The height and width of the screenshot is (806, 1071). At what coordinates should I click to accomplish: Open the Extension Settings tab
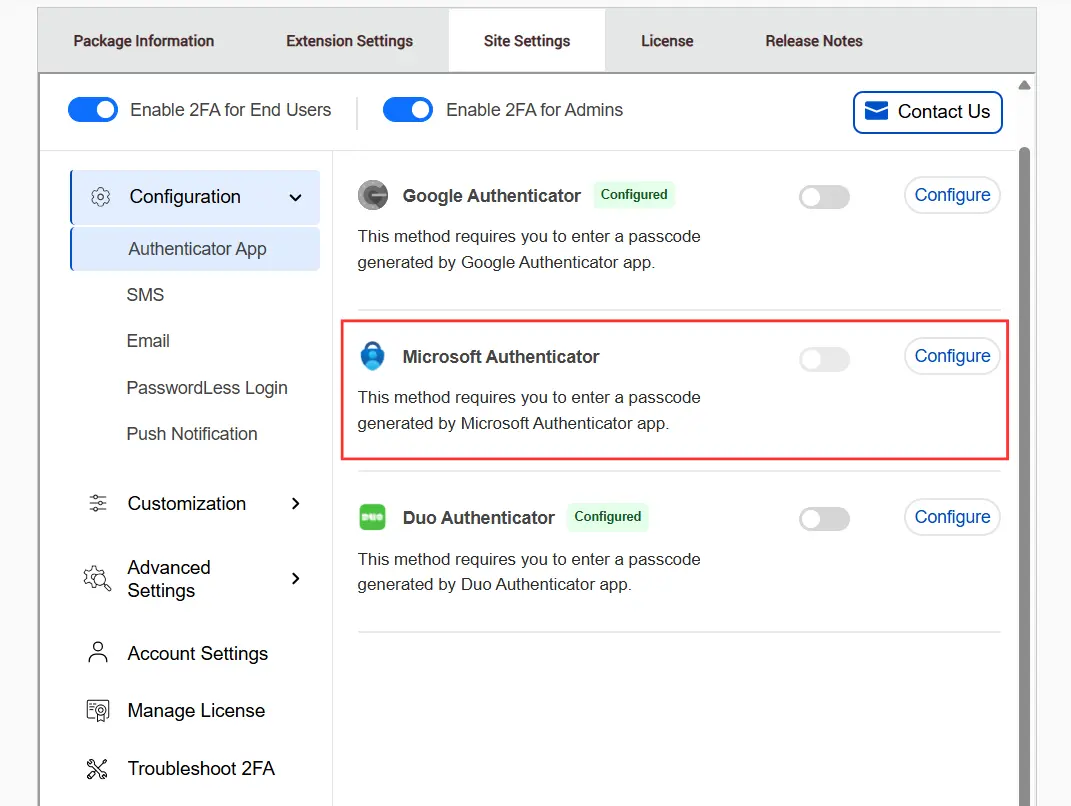349,41
